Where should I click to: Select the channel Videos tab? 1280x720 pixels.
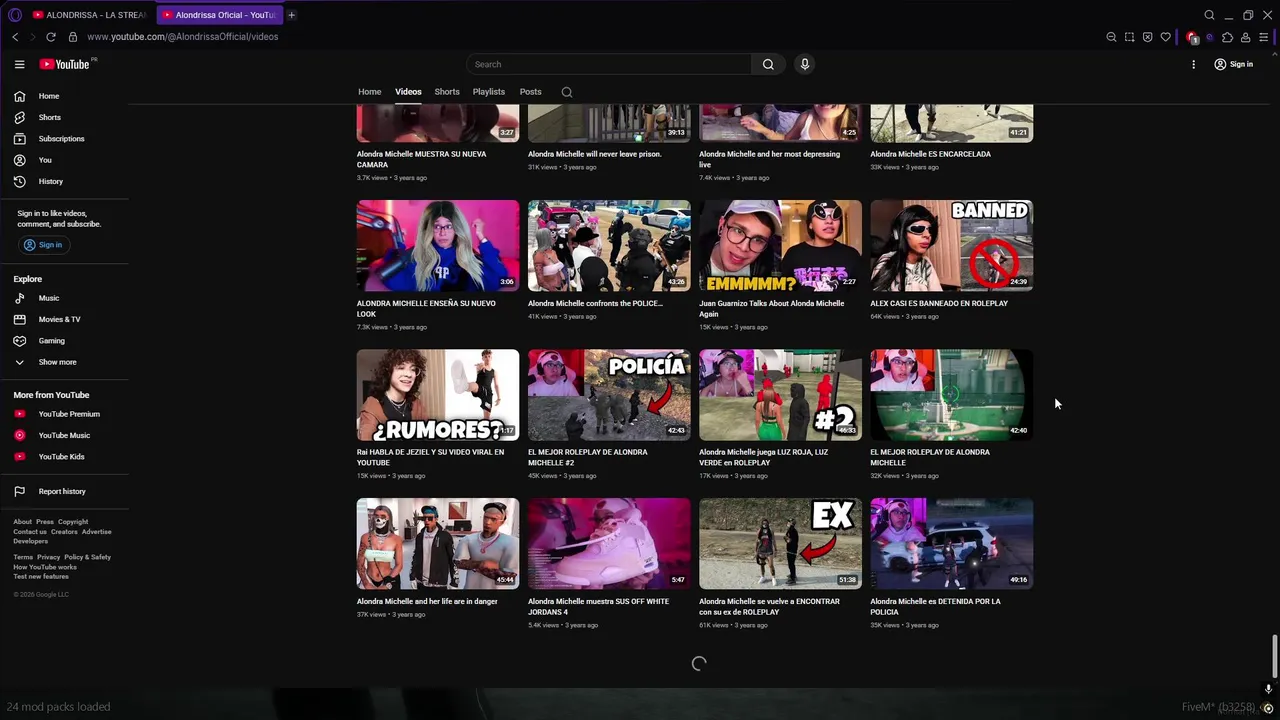pyautogui.click(x=408, y=92)
